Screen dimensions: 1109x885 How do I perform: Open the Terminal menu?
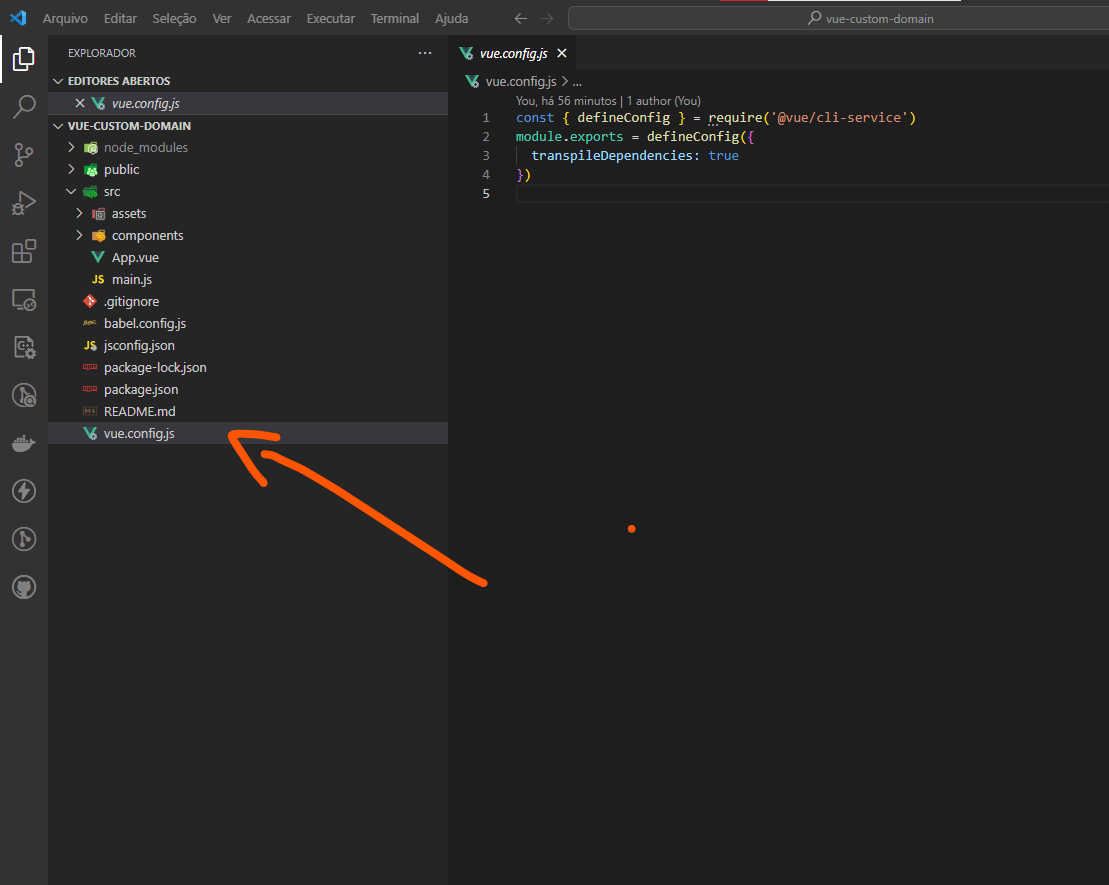coord(395,18)
